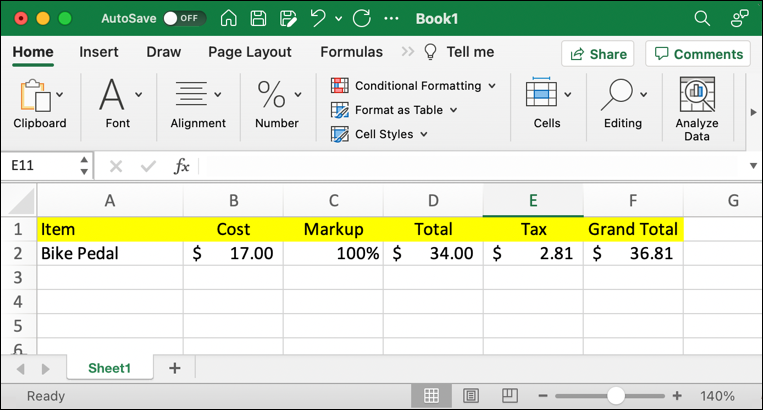Select the Markup 100% cell

pyautogui.click(x=333, y=253)
